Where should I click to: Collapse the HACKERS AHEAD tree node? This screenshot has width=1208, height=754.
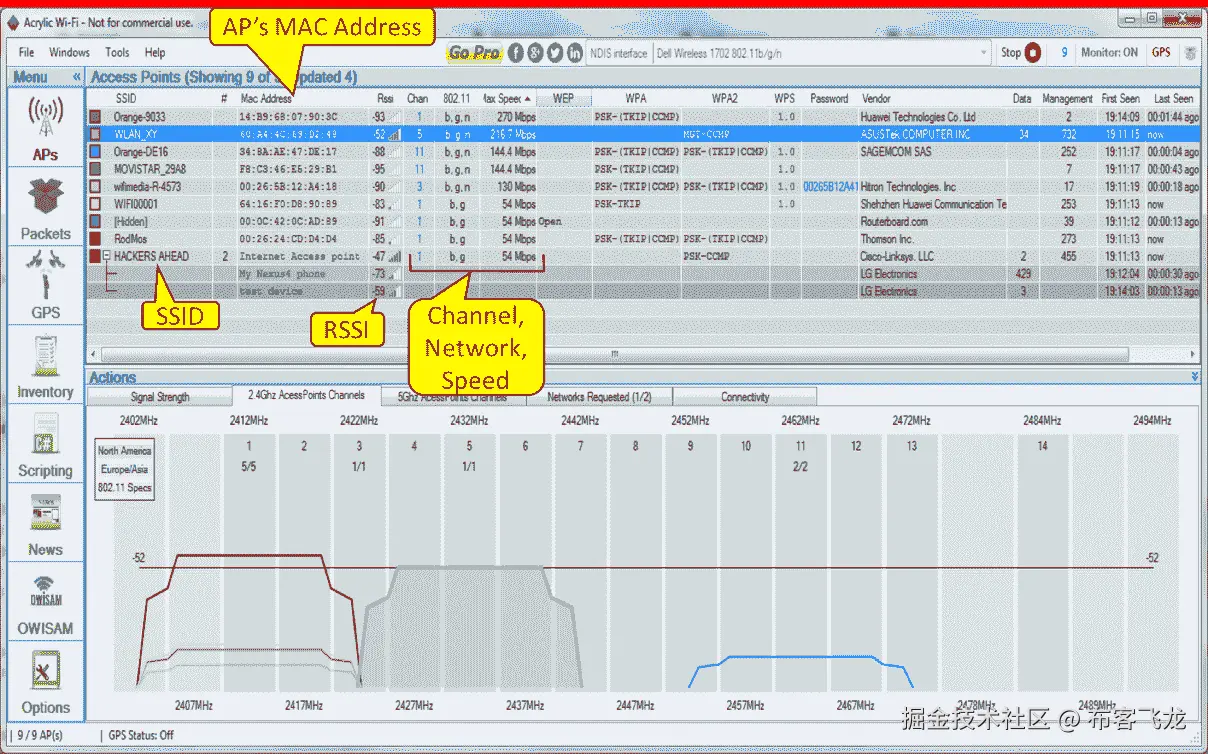click(x=107, y=256)
